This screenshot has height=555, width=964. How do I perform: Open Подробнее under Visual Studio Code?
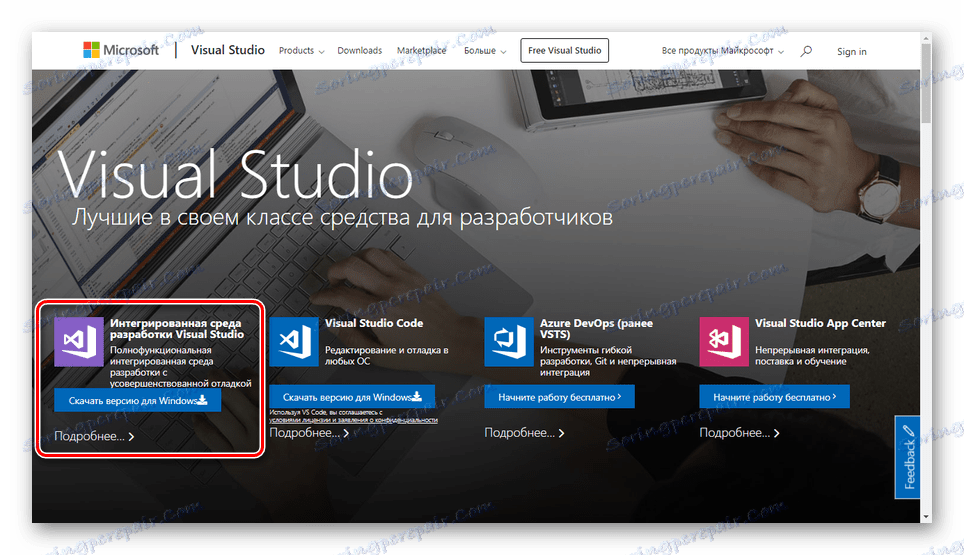(x=309, y=433)
